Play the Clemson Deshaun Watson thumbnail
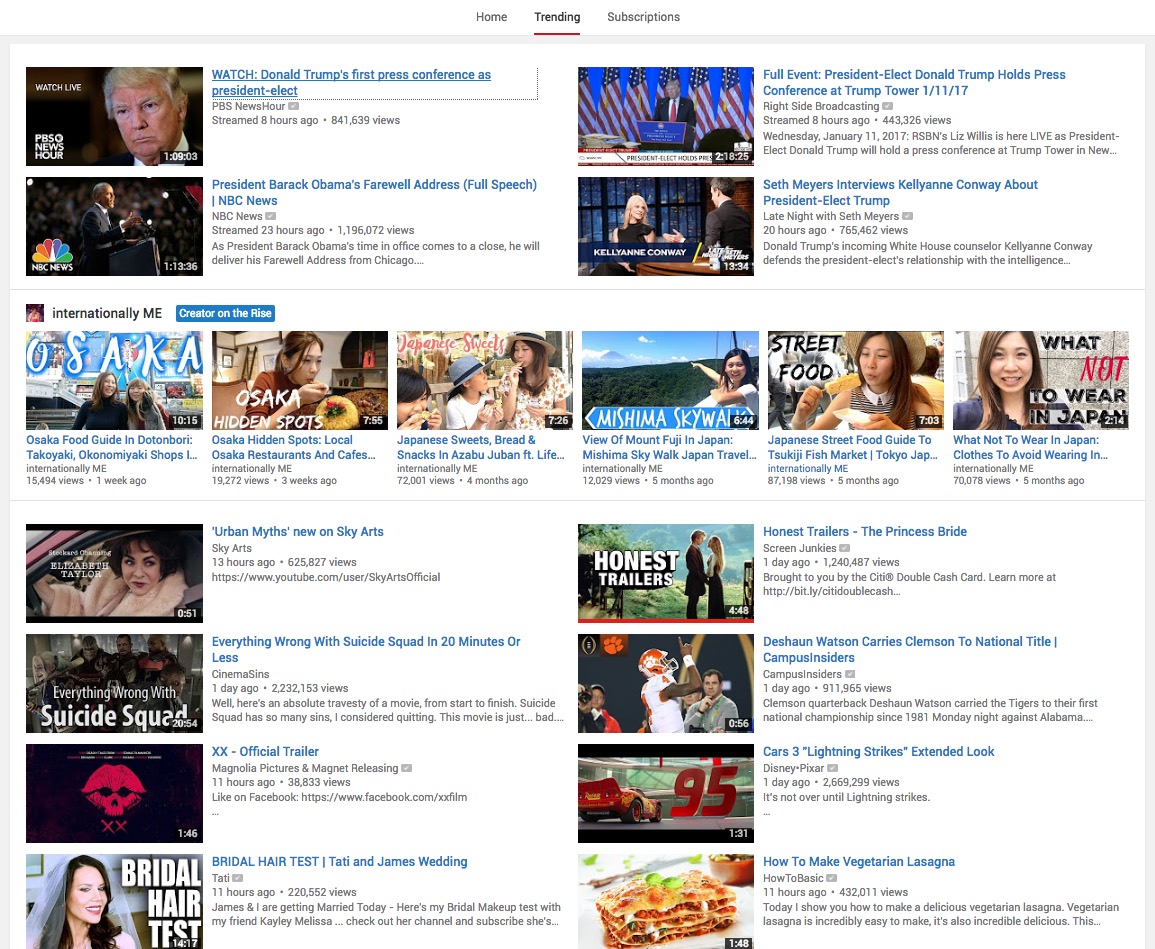Image resolution: width=1155 pixels, height=949 pixels. pos(666,683)
